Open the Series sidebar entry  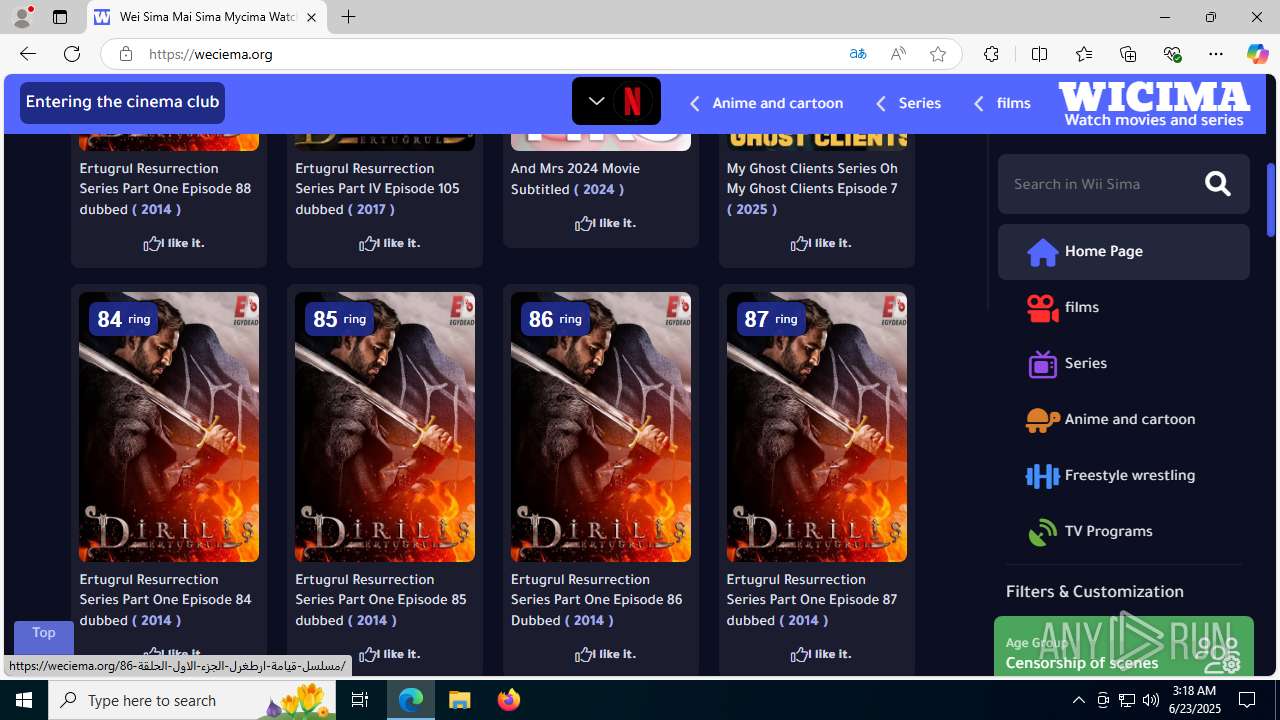(x=1123, y=363)
